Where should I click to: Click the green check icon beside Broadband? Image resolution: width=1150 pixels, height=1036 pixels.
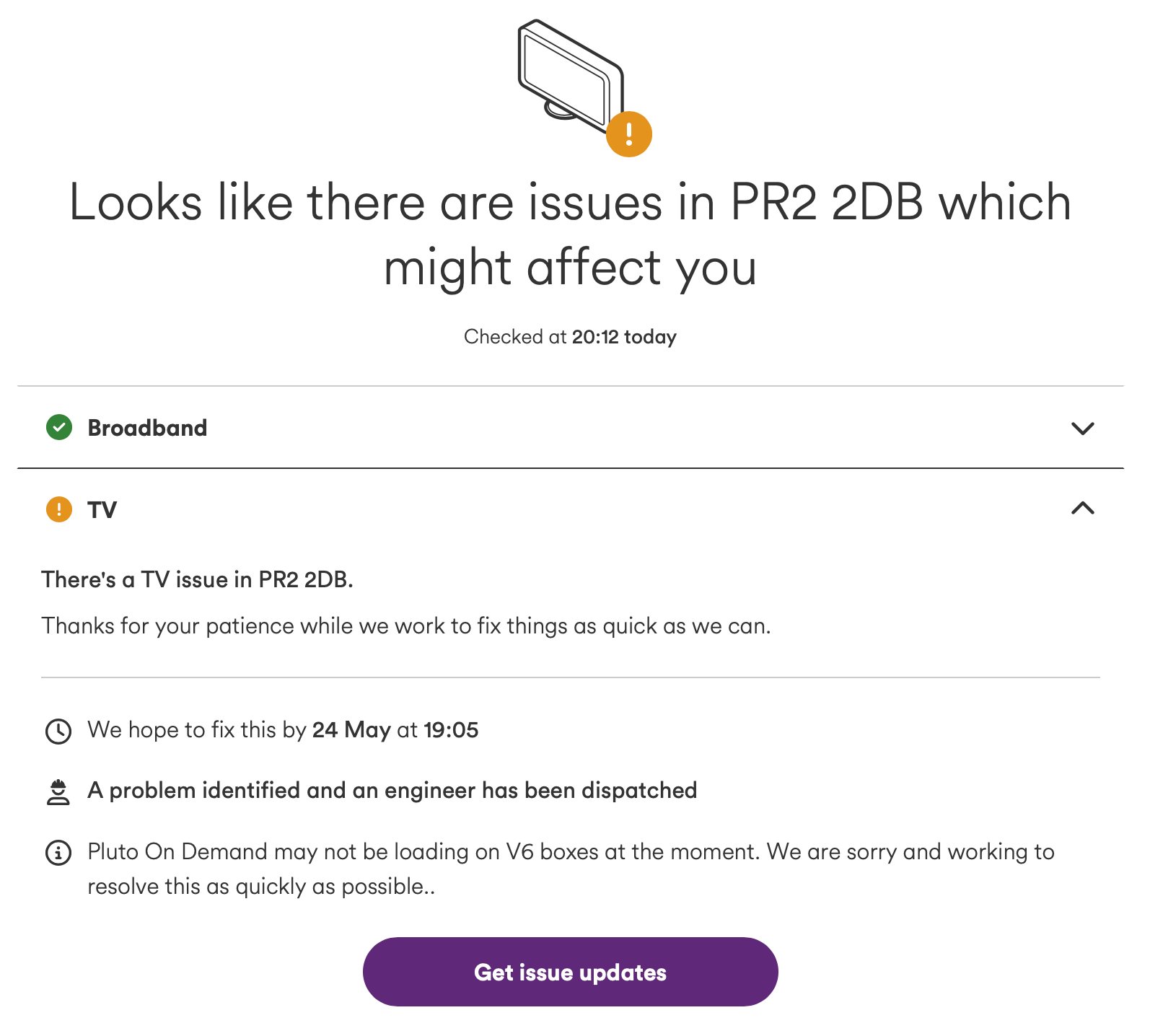(x=59, y=428)
